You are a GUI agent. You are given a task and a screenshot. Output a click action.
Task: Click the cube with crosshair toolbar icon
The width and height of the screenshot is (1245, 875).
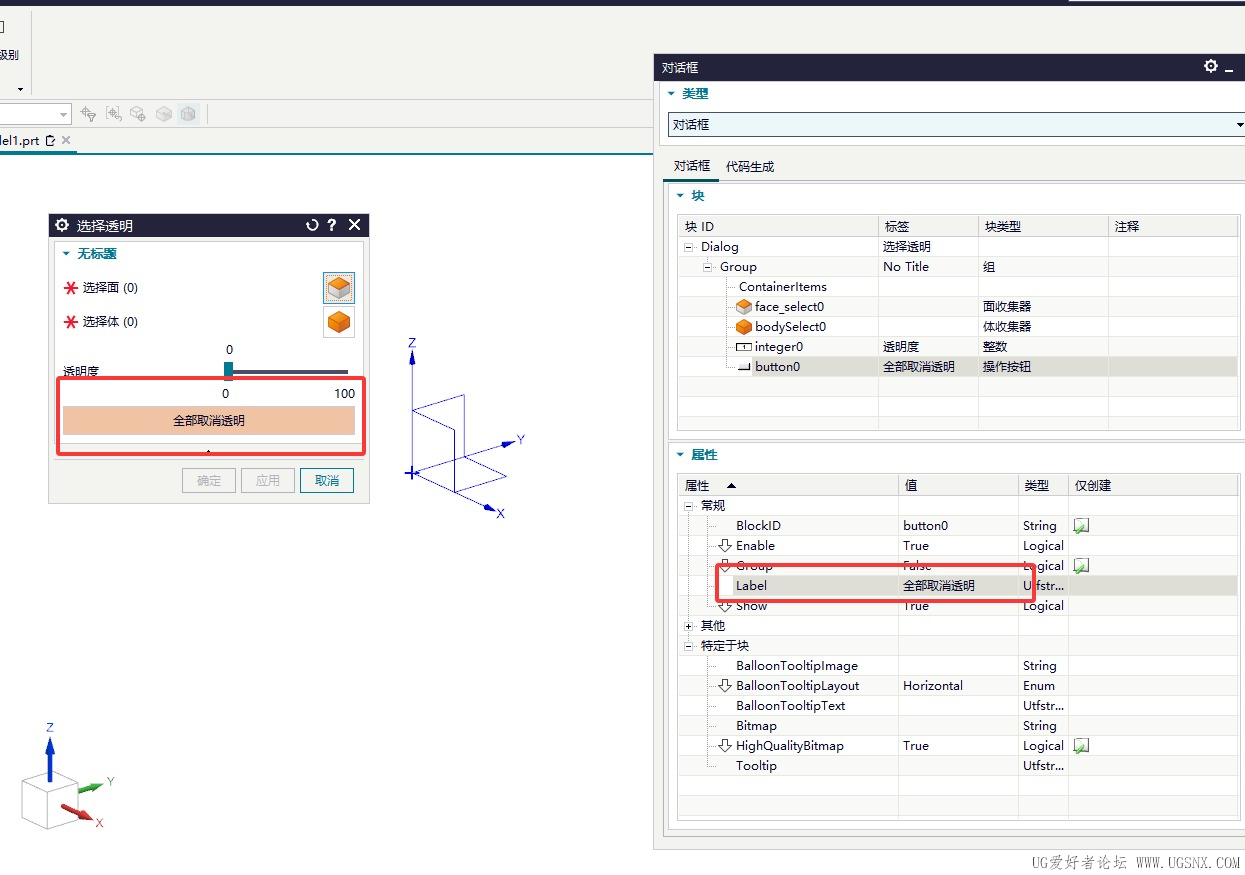(x=138, y=114)
